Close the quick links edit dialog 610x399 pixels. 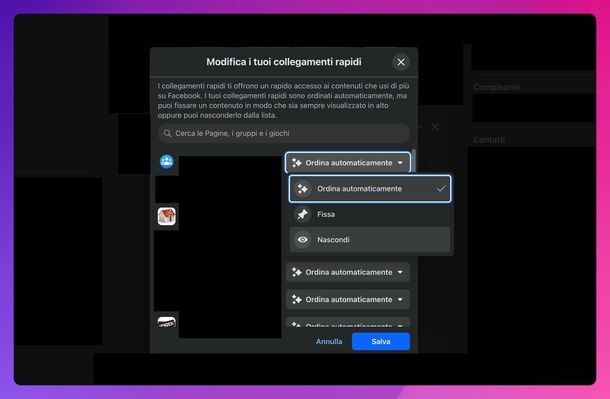click(401, 62)
